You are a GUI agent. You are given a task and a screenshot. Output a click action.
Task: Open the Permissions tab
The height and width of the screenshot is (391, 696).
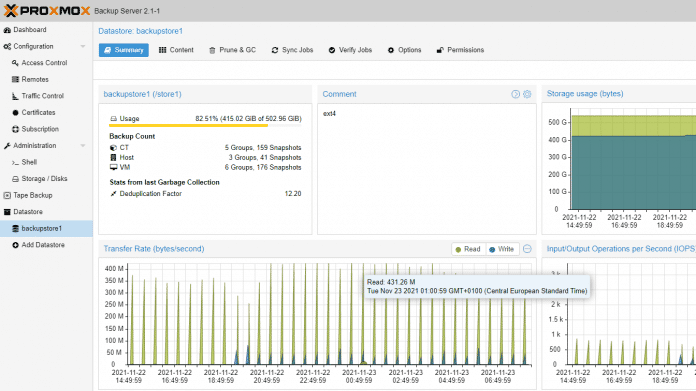(x=460, y=50)
